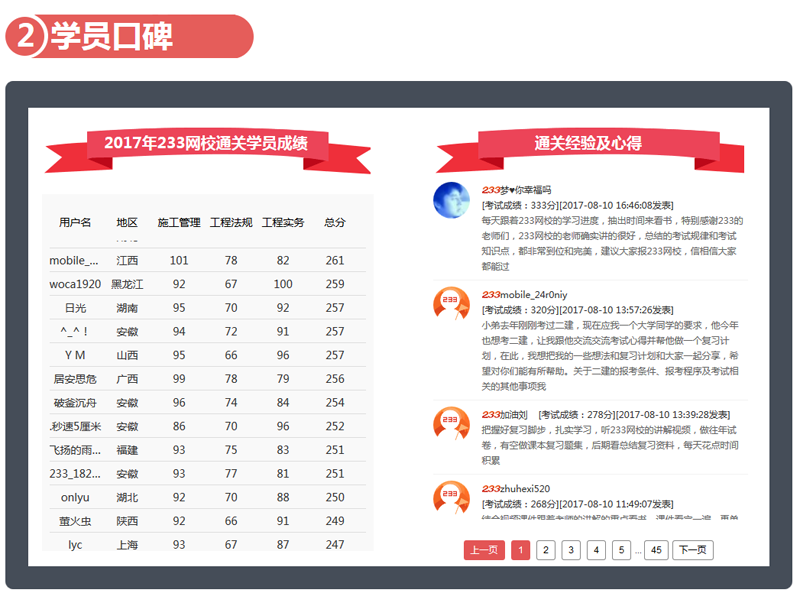
Task: Switch to page 5
Action: click(x=621, y=550)
